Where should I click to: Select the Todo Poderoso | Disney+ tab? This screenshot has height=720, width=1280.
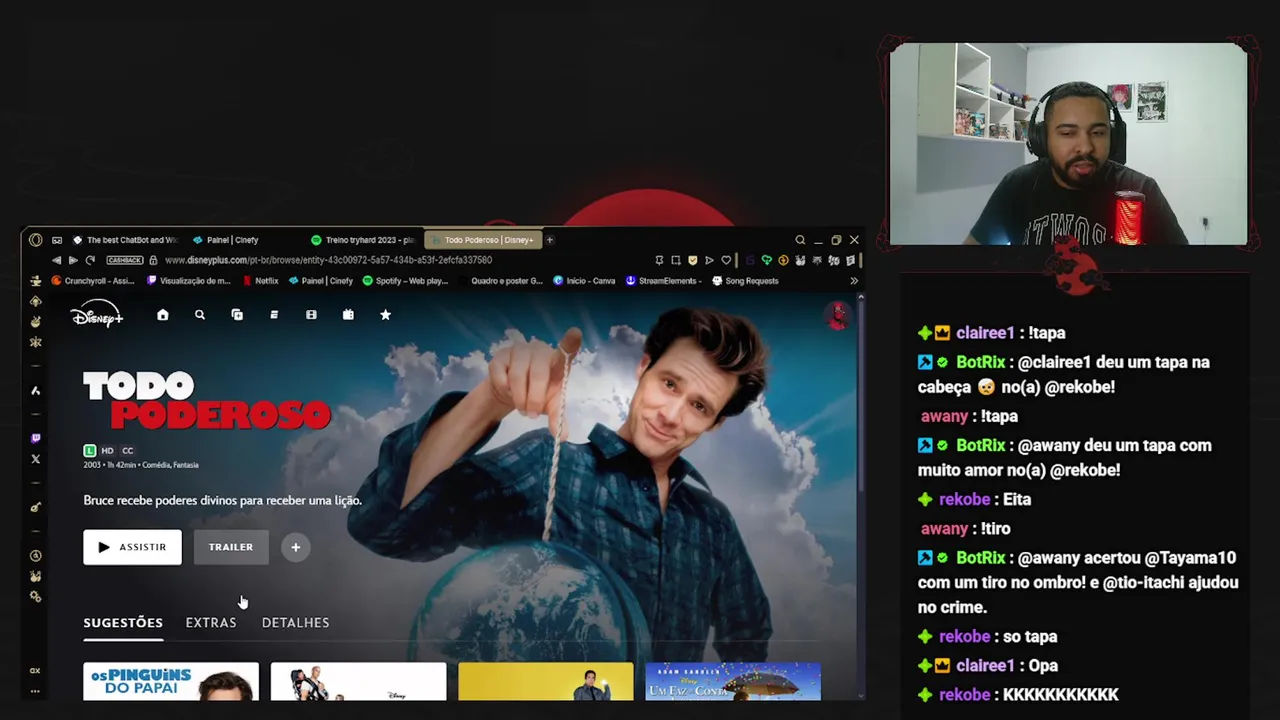pyautogui.click(x=482, y=240)
